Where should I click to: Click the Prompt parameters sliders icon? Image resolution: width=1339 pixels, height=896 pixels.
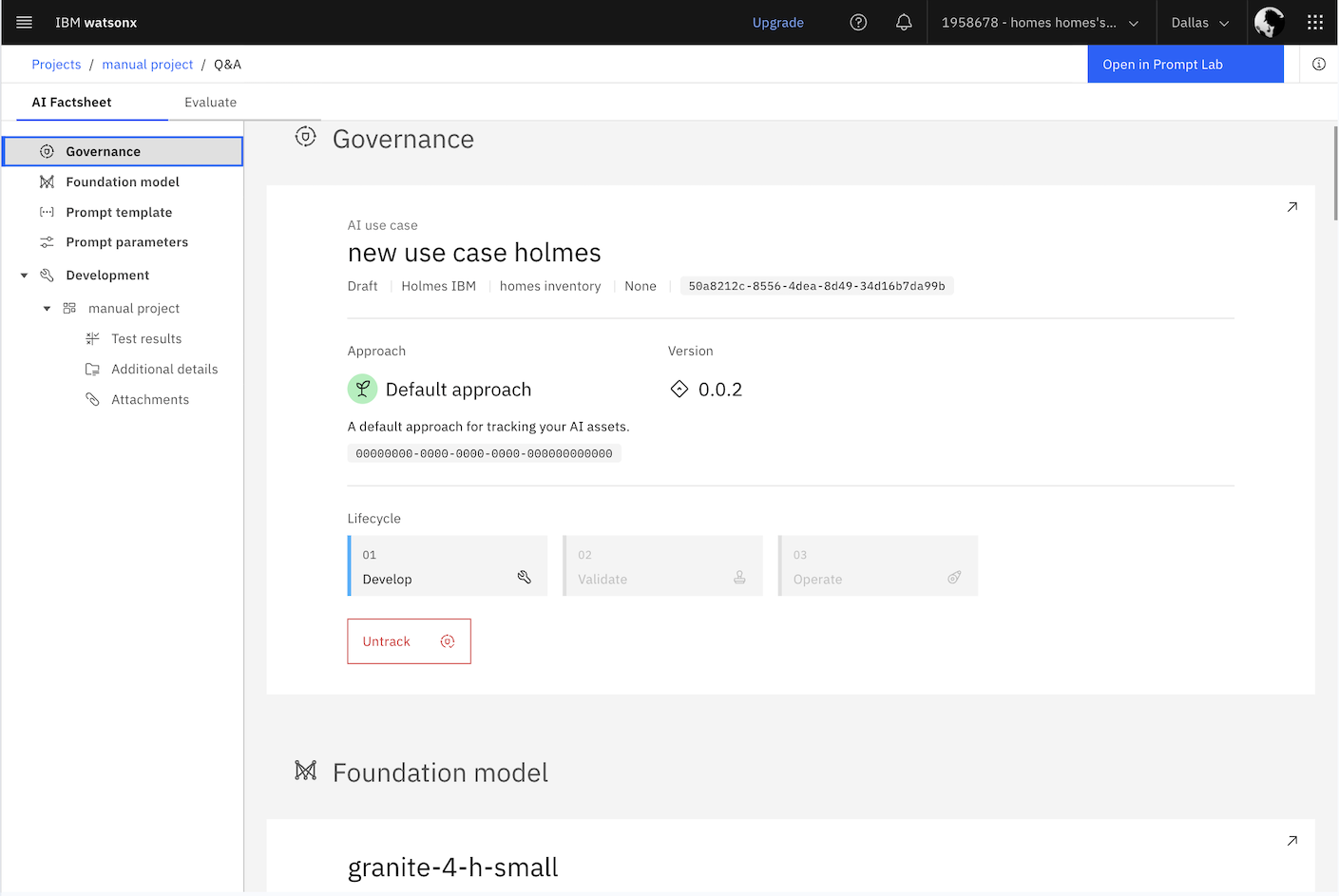[47, 242]
